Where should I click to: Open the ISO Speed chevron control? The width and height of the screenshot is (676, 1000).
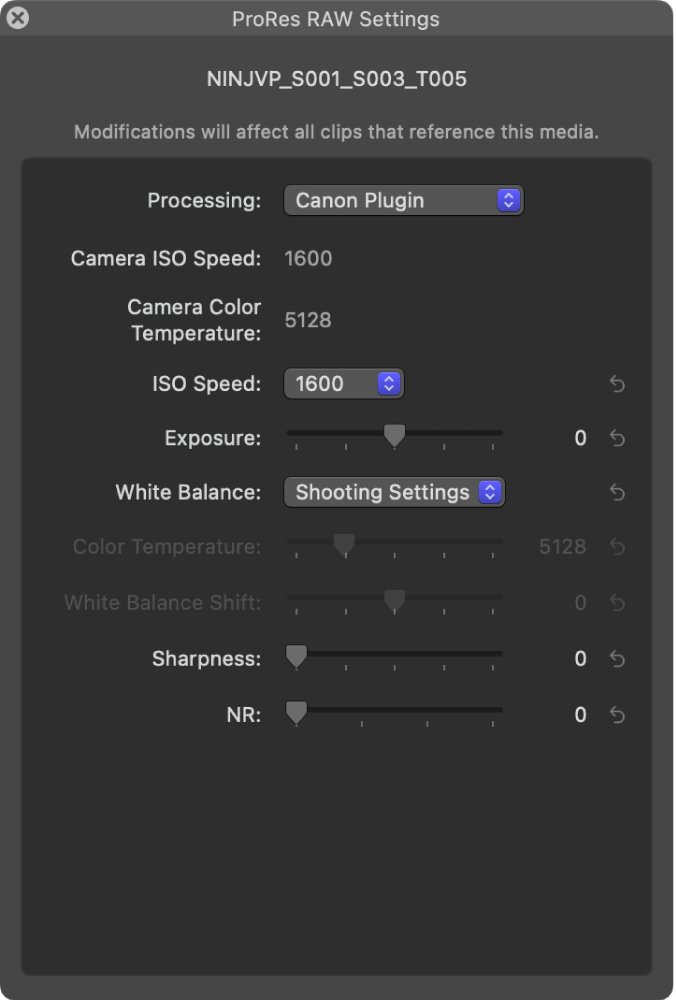(390, 384)
